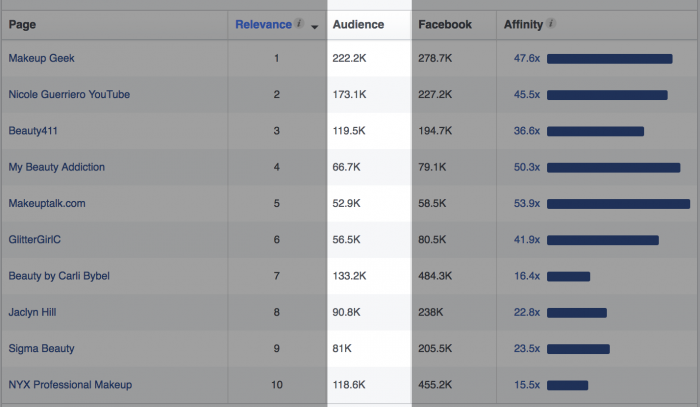700x407 pixels.
Task: Open Nicole Guerriero YouTube page link
Action: [x=69, y=95]
